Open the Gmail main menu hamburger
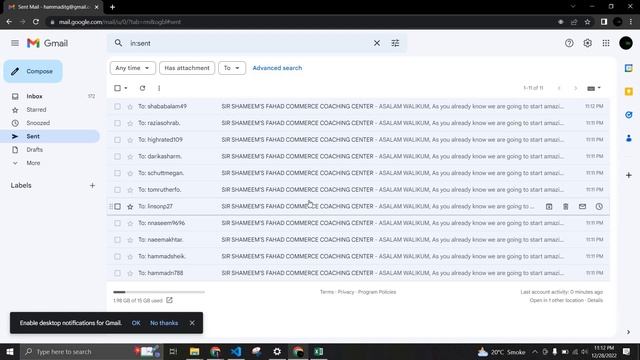 click(x=15, y=43)
